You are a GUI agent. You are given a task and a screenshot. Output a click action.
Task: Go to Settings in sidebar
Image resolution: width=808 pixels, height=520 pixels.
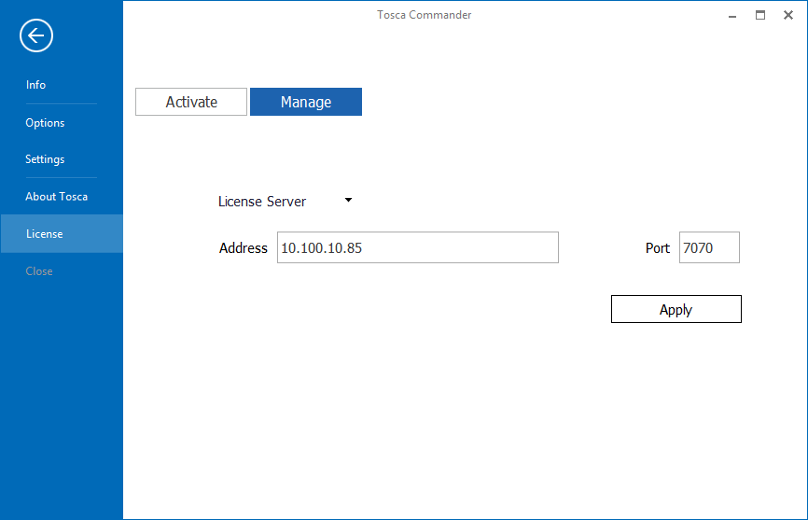tap(45, 159)
